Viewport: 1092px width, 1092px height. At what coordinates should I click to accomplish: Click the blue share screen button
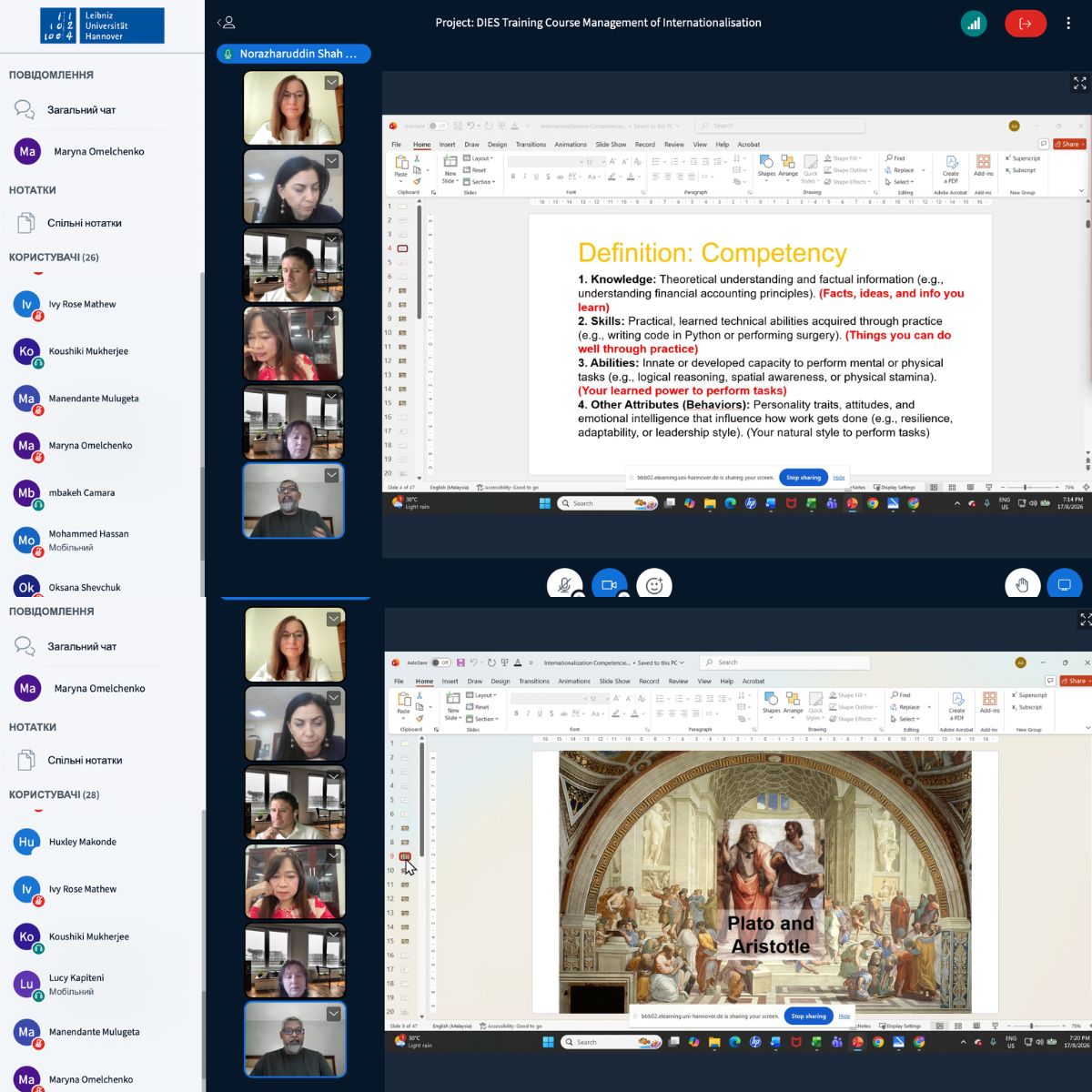[1064, 585]
